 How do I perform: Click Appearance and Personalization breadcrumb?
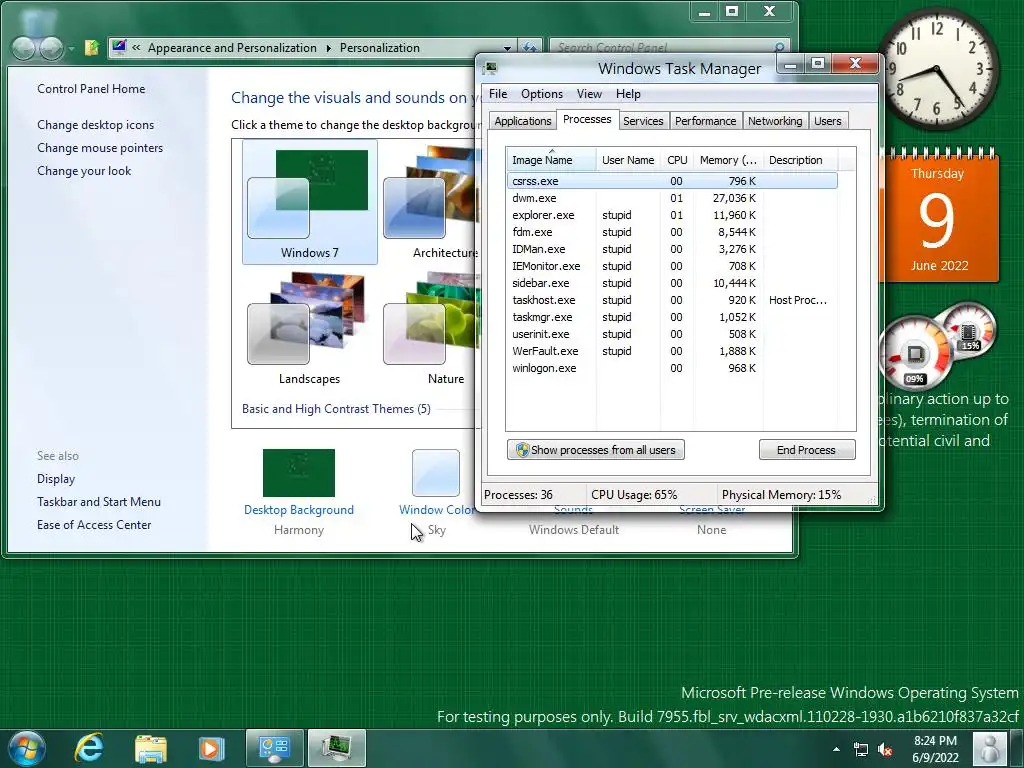click(232, 48)
